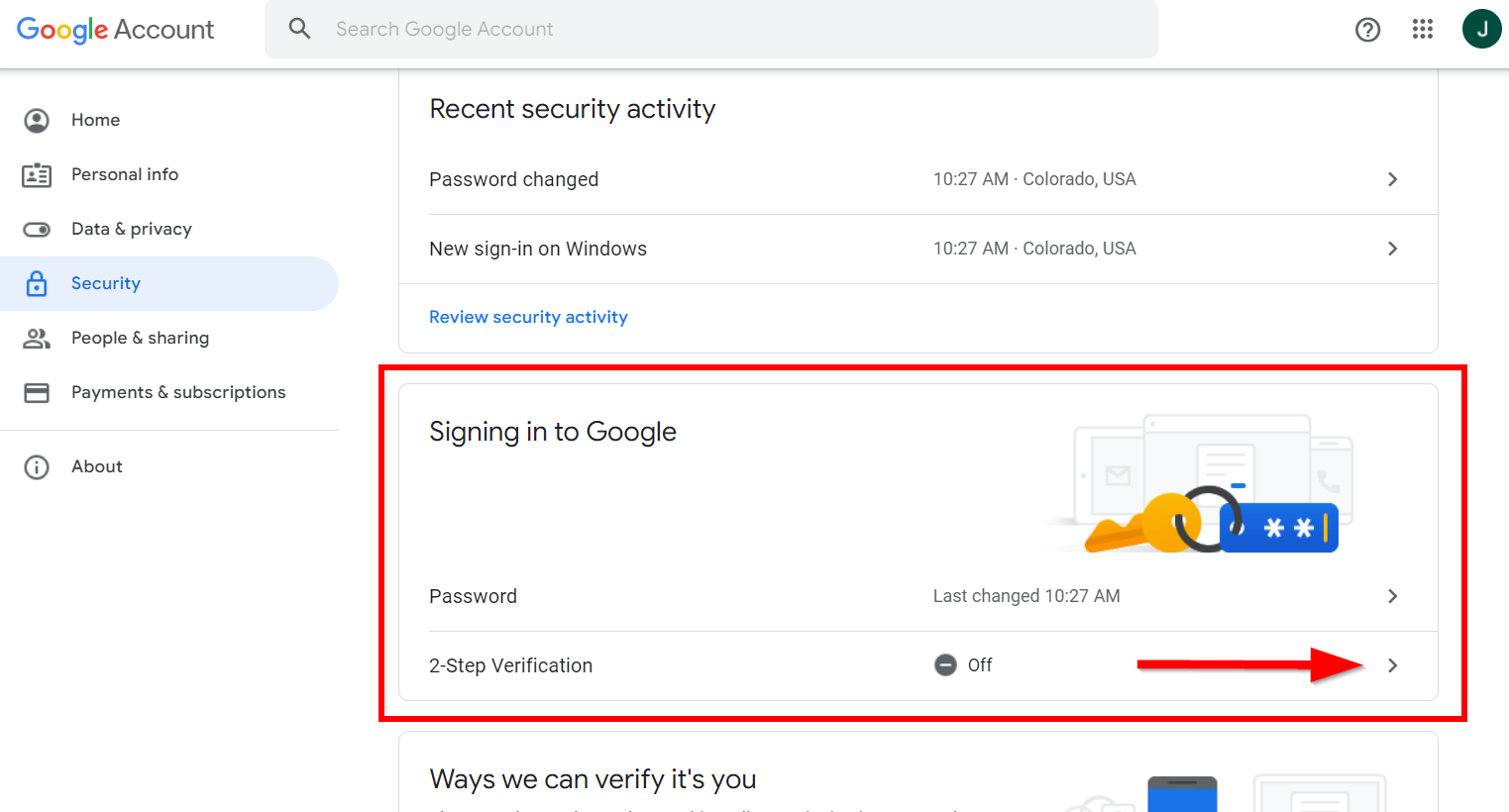Image resolution: width=1509 pixels, height=812 pixels.
Task: Go to Payments & subscriptions
Action: tap(178, 392)
